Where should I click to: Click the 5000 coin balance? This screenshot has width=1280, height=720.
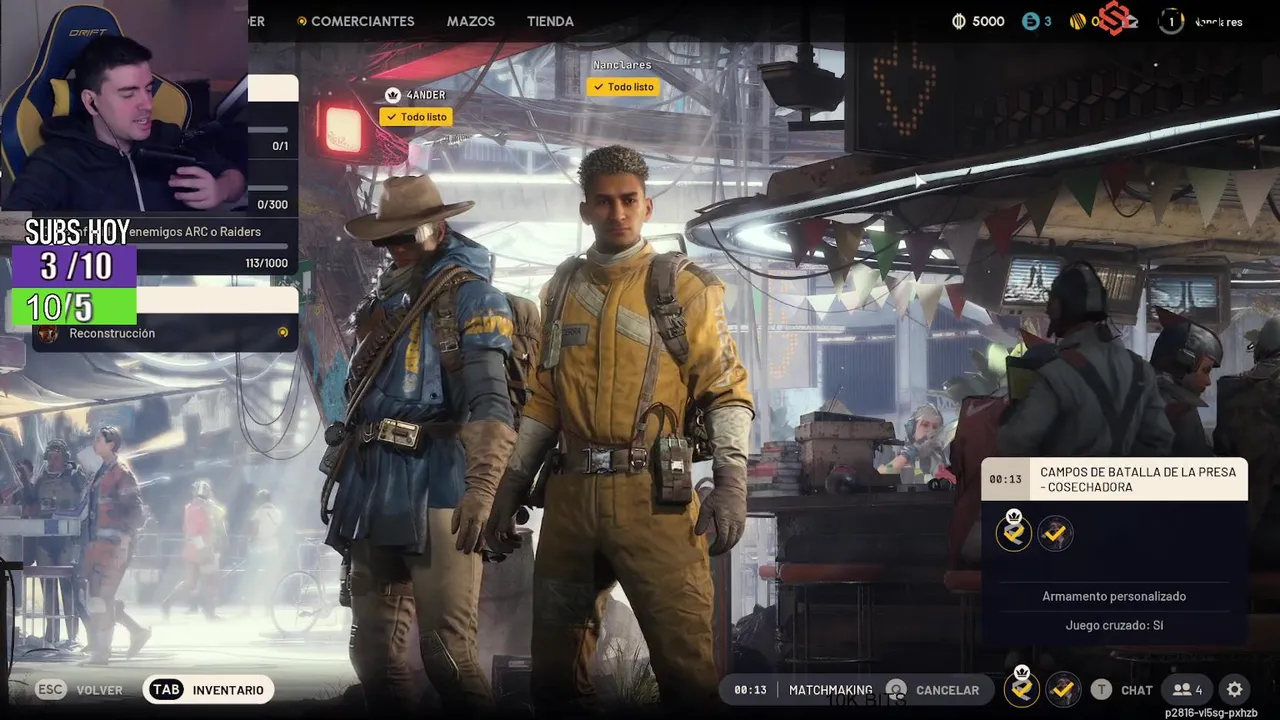click(988, 21)
